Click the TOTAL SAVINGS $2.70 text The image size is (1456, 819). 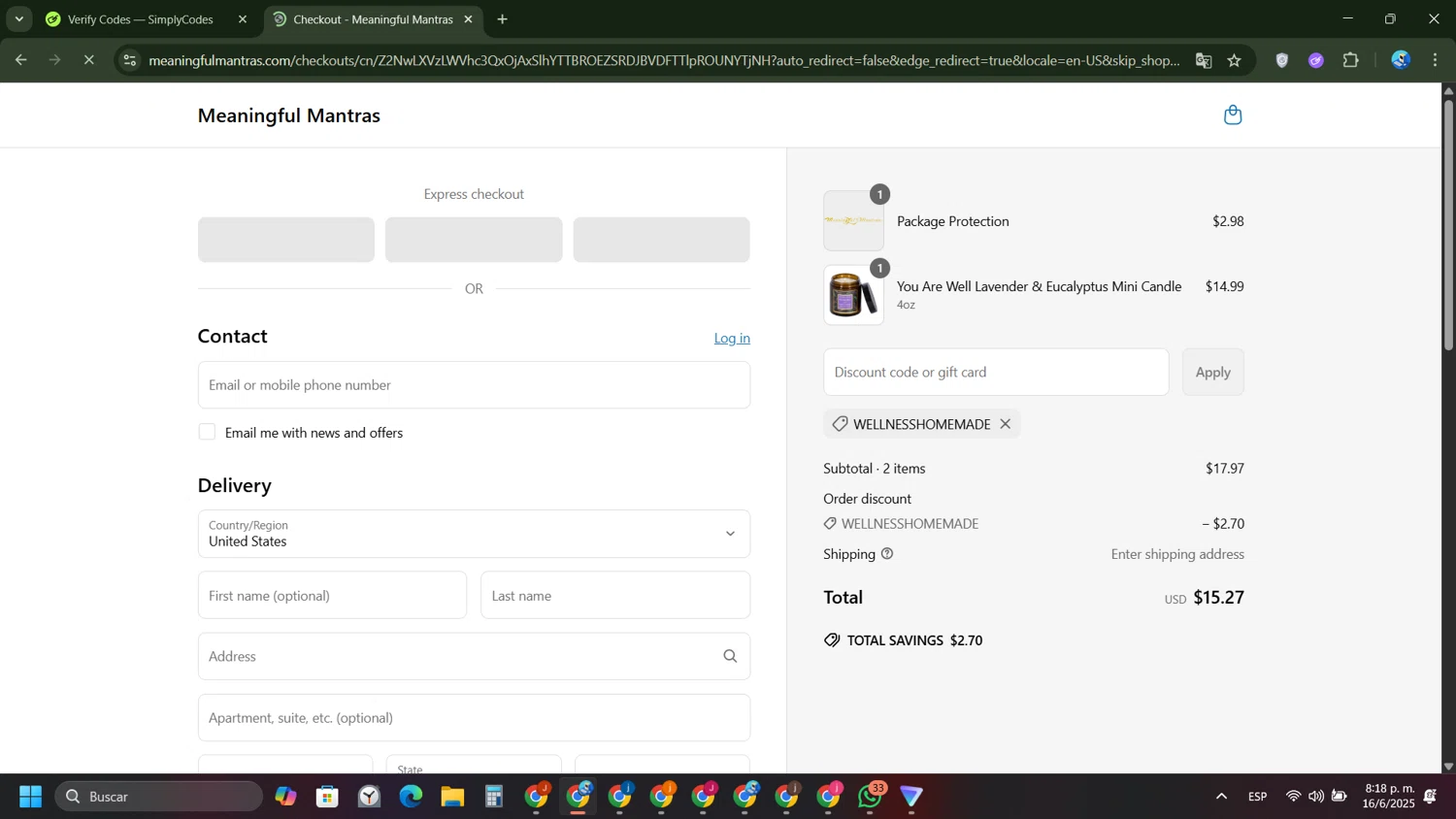pos(915,640)
